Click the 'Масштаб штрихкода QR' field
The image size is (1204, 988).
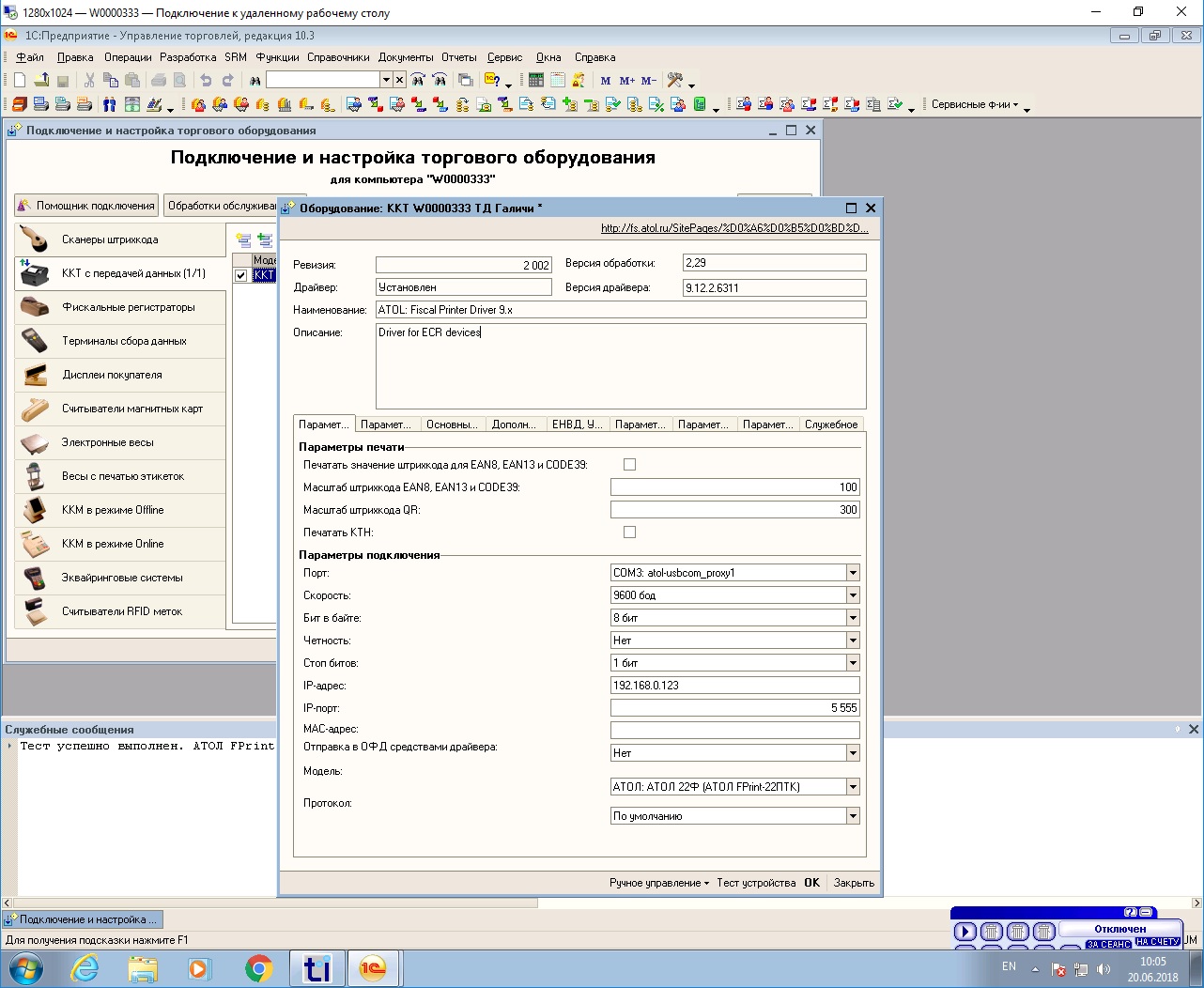[x=735, y=509]
